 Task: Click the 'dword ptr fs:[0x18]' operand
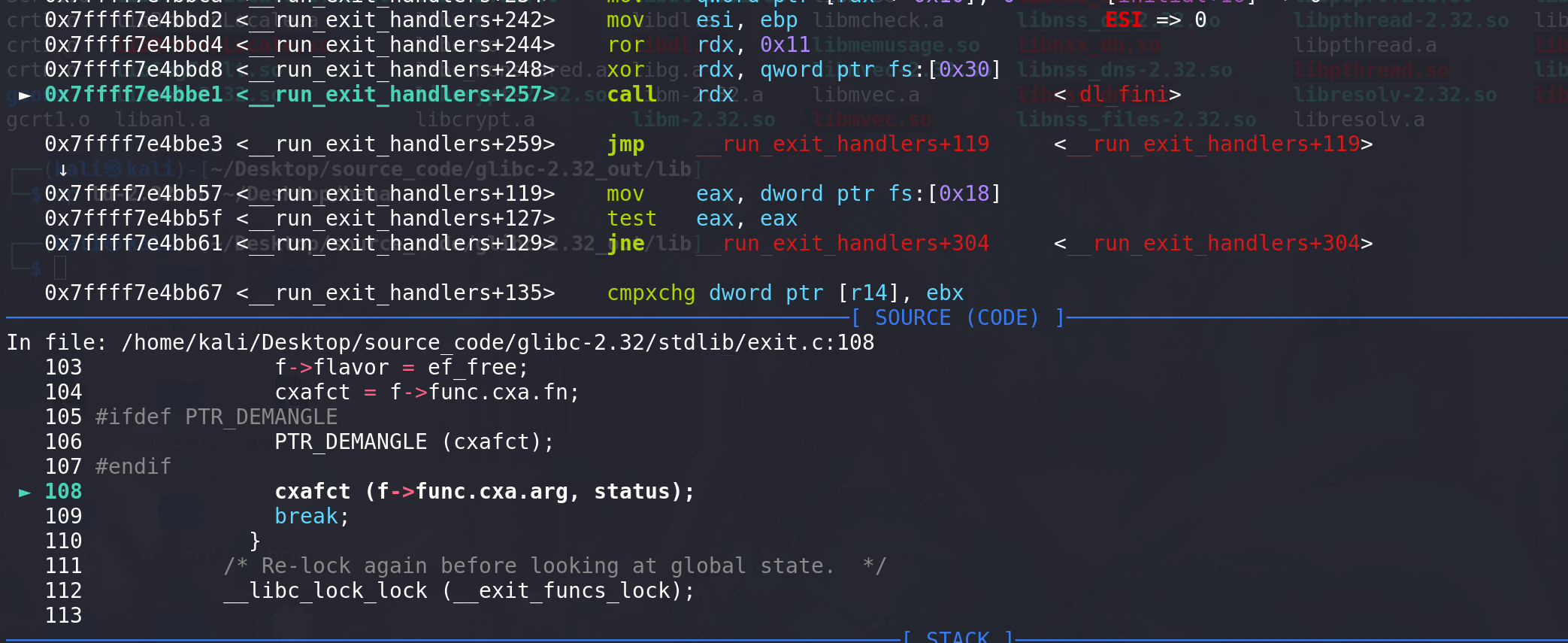pos(880,193)
